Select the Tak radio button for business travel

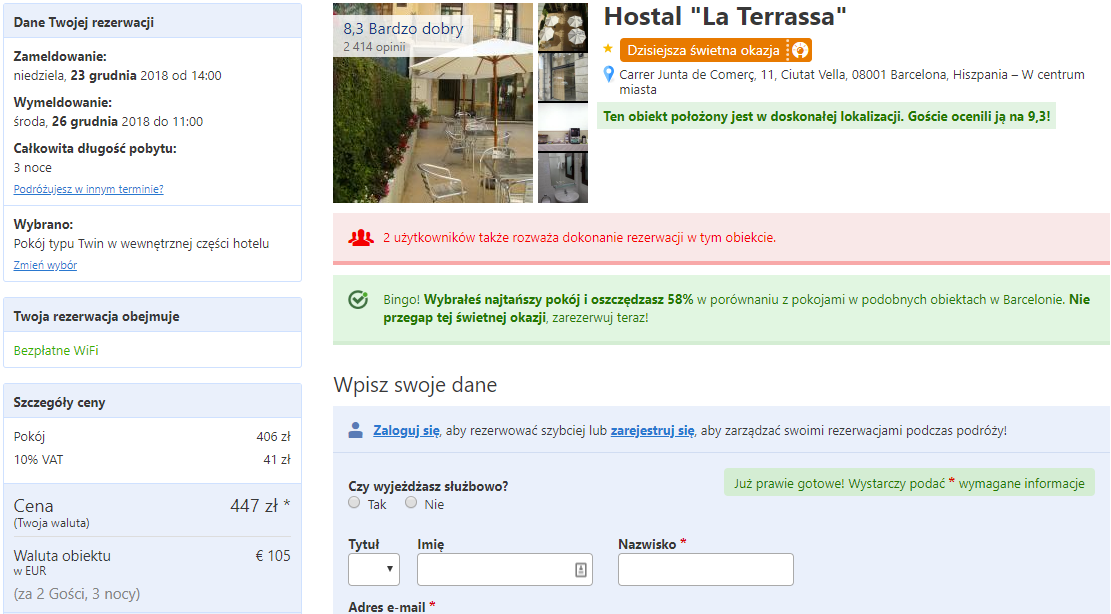pos(354,503)
